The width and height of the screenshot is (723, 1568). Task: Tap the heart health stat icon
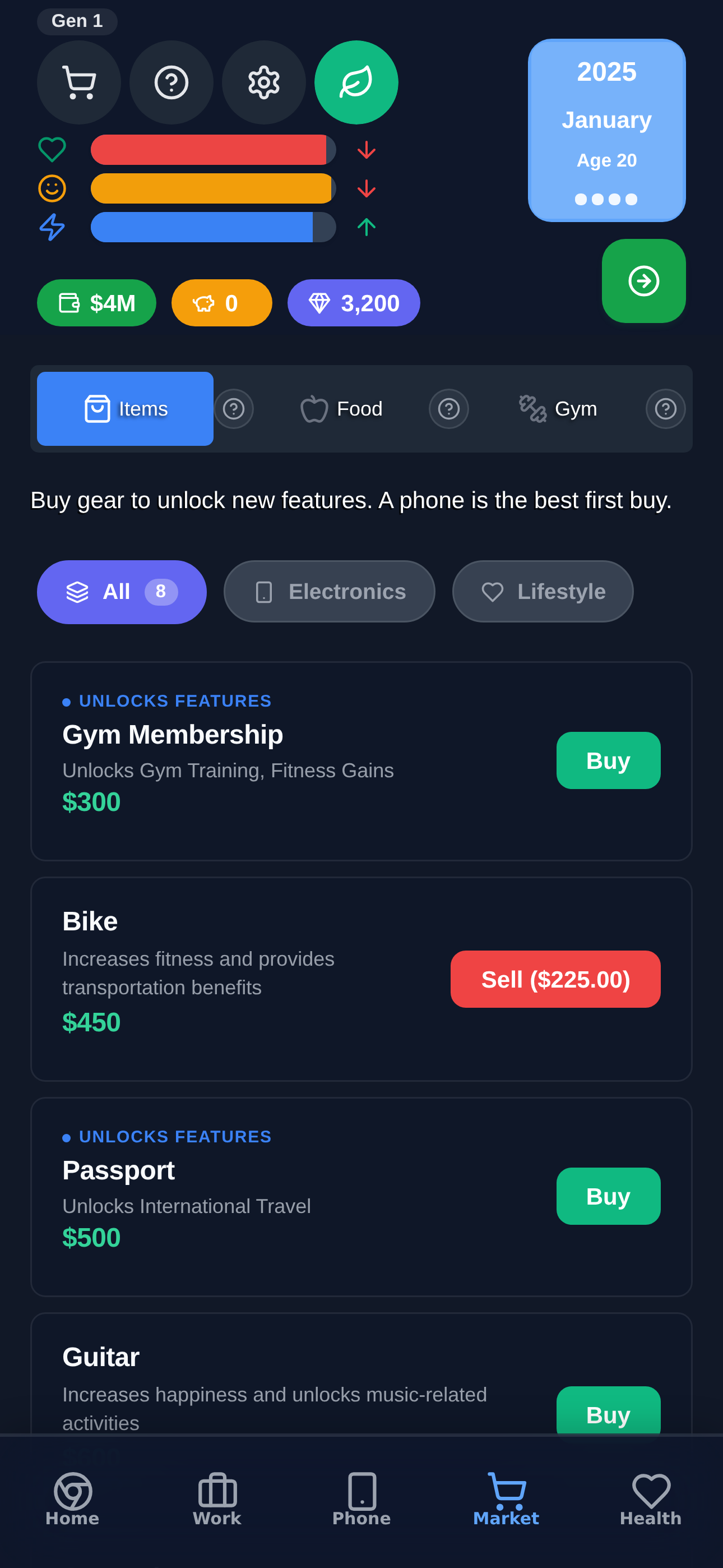52,150
